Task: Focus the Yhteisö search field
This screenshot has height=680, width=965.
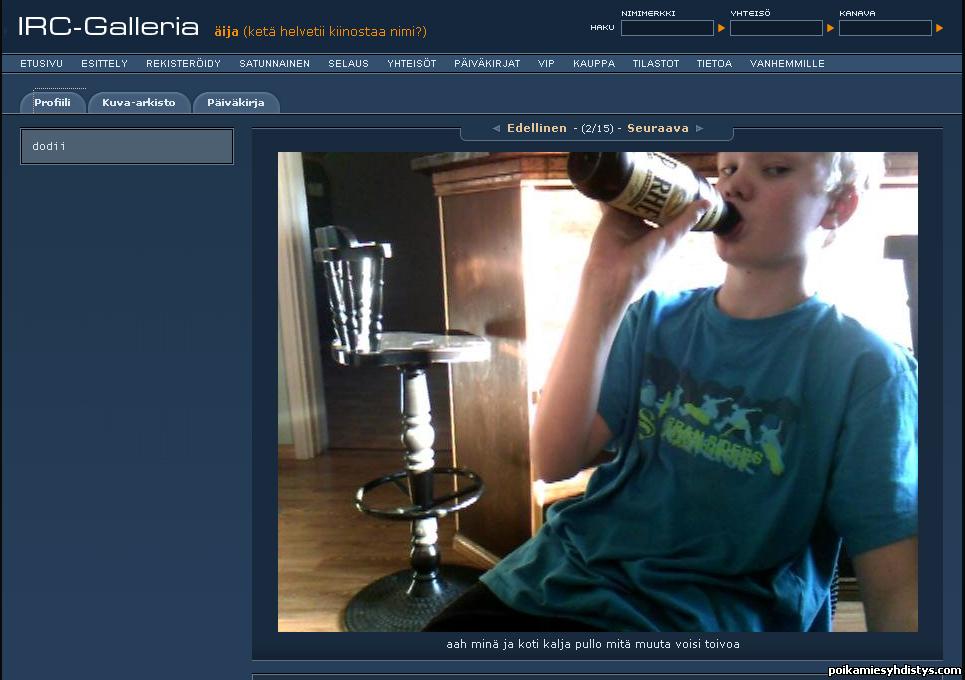Action: [x=776, y=28]
